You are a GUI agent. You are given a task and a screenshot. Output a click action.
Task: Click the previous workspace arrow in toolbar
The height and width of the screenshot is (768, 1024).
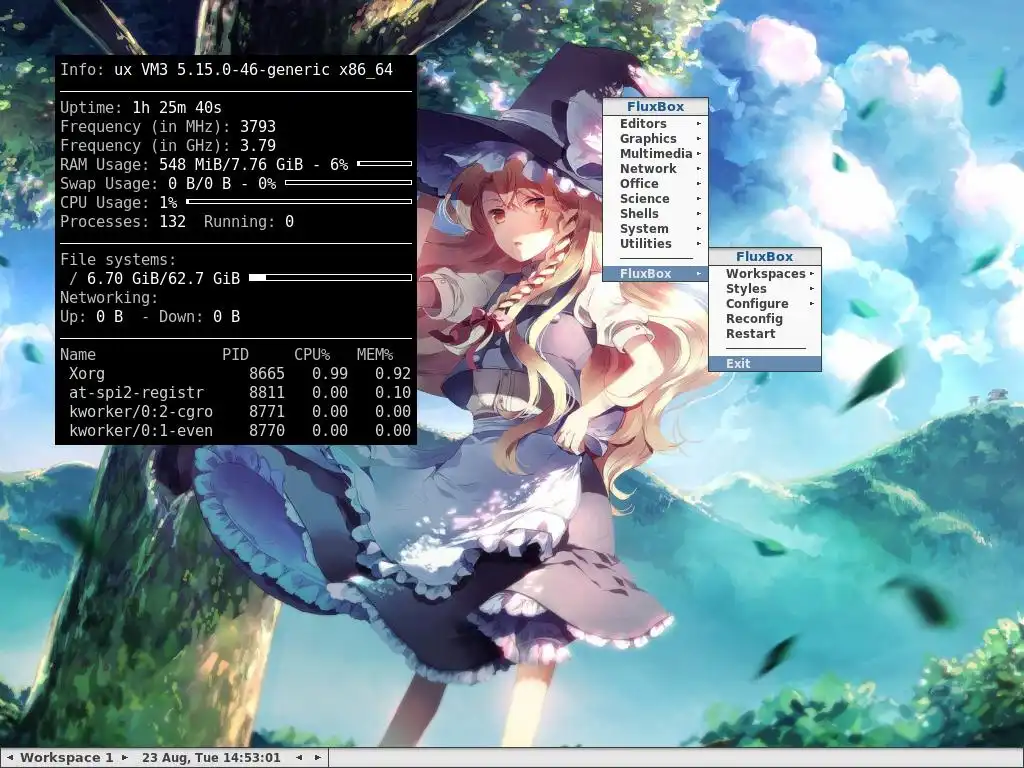(10, 758)
